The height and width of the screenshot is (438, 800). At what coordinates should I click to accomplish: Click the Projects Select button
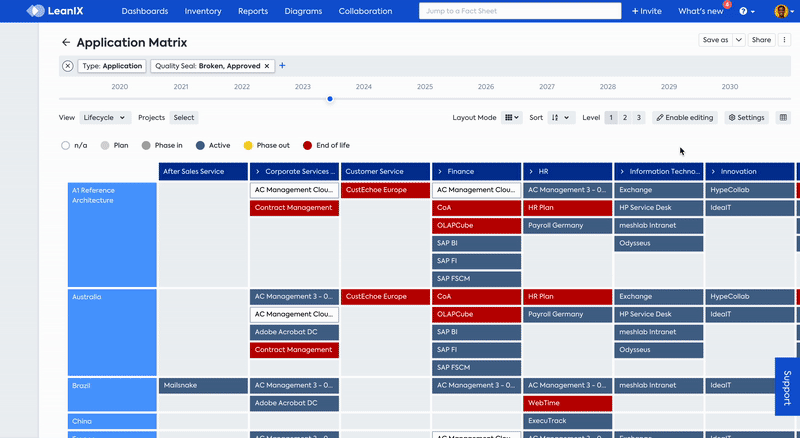click(184, 117)
